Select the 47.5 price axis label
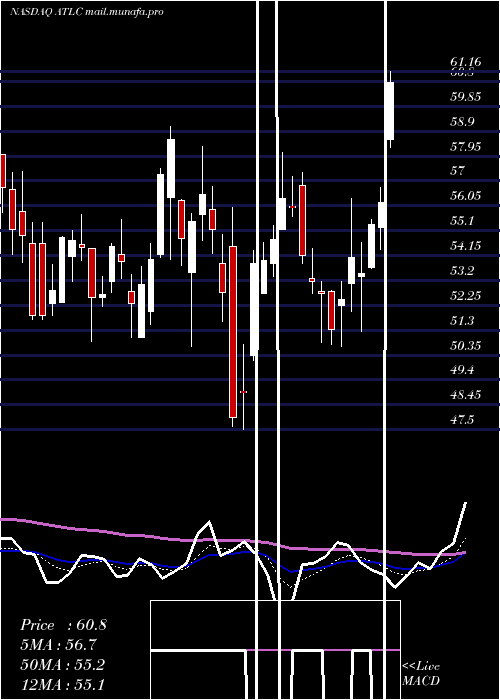This screenshot has height=700, width=500. [462, 420]
